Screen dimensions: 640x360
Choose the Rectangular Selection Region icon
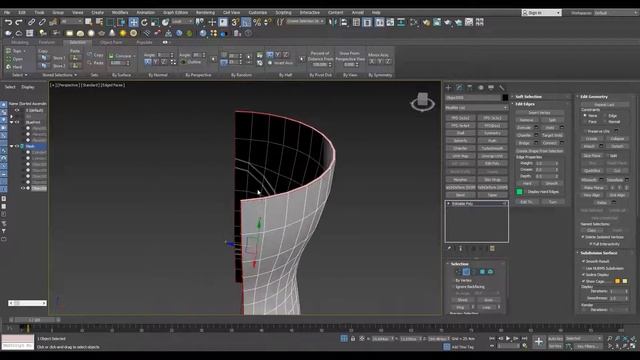(x=110, y=22)
